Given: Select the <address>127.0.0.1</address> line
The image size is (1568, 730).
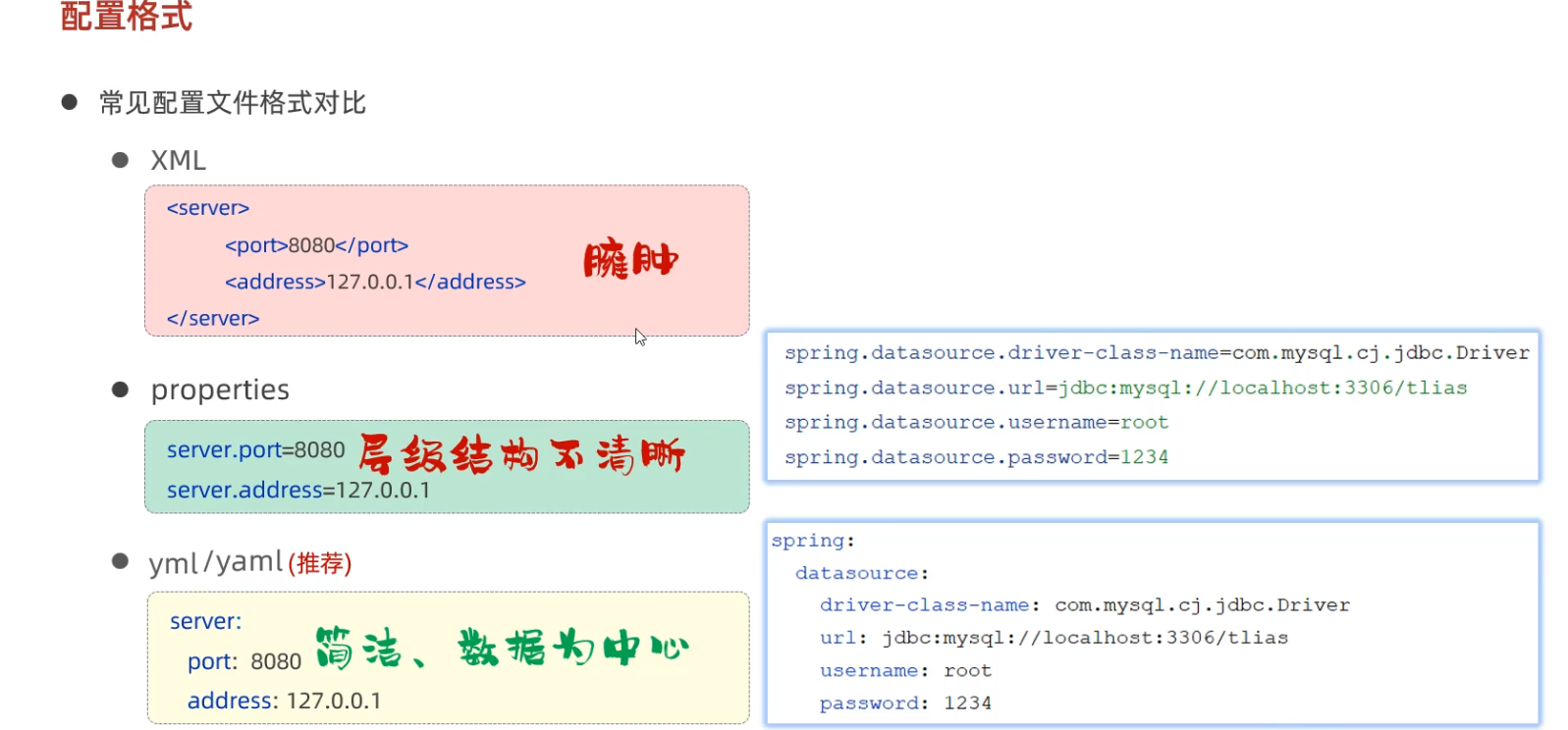Looking at the screenshot, I should pyautogui.click(x=375, y=282).
